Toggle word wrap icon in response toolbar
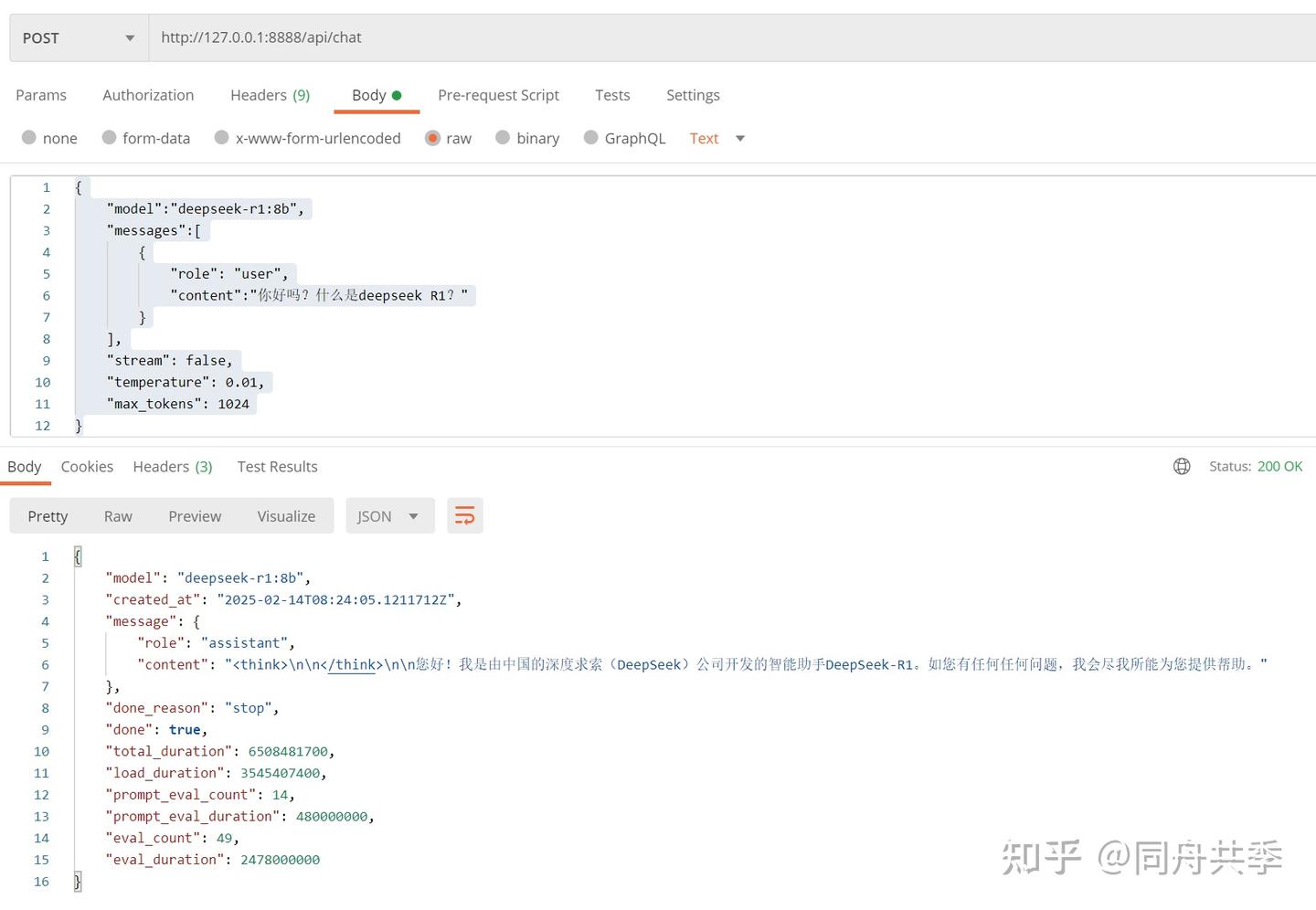The height and width of the screenshot is (910, 1316). point(464,516)
